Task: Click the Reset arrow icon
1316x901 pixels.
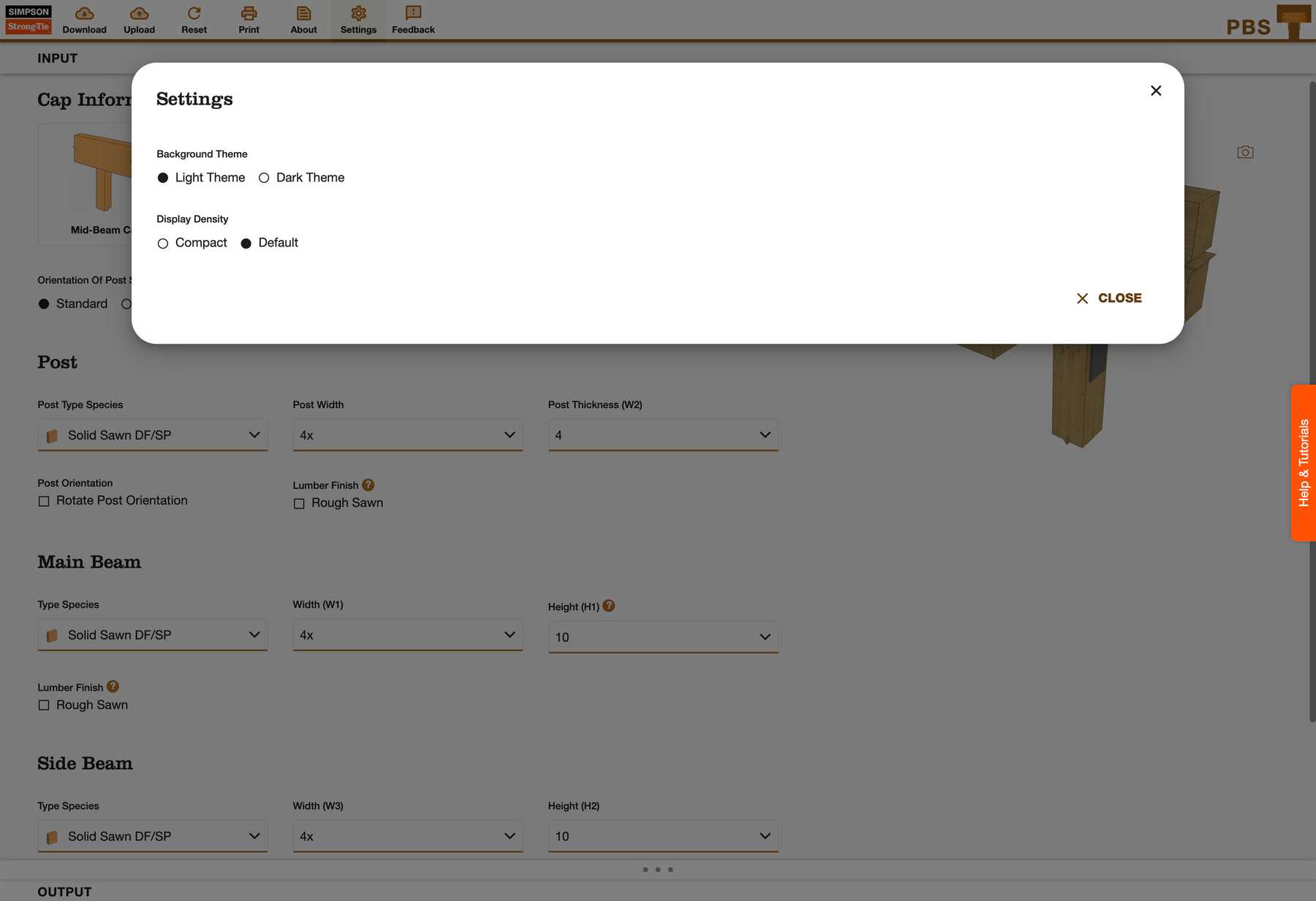Action: coord(194,14)
